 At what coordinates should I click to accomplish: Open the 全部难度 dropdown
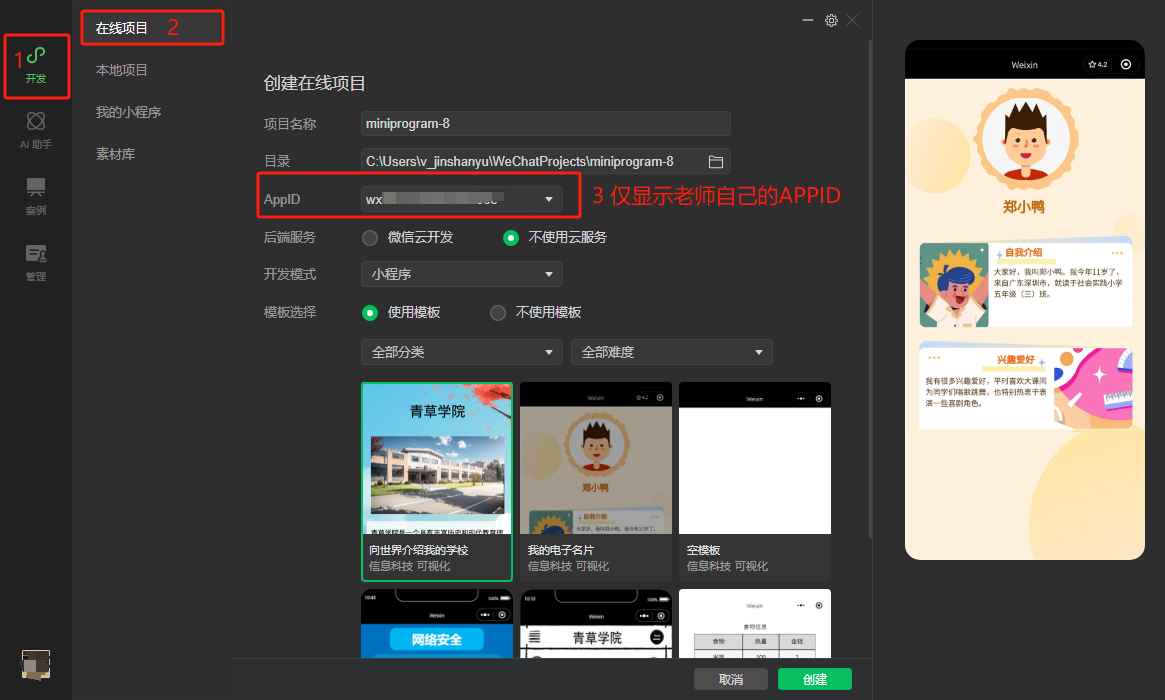tap(672, 352)
